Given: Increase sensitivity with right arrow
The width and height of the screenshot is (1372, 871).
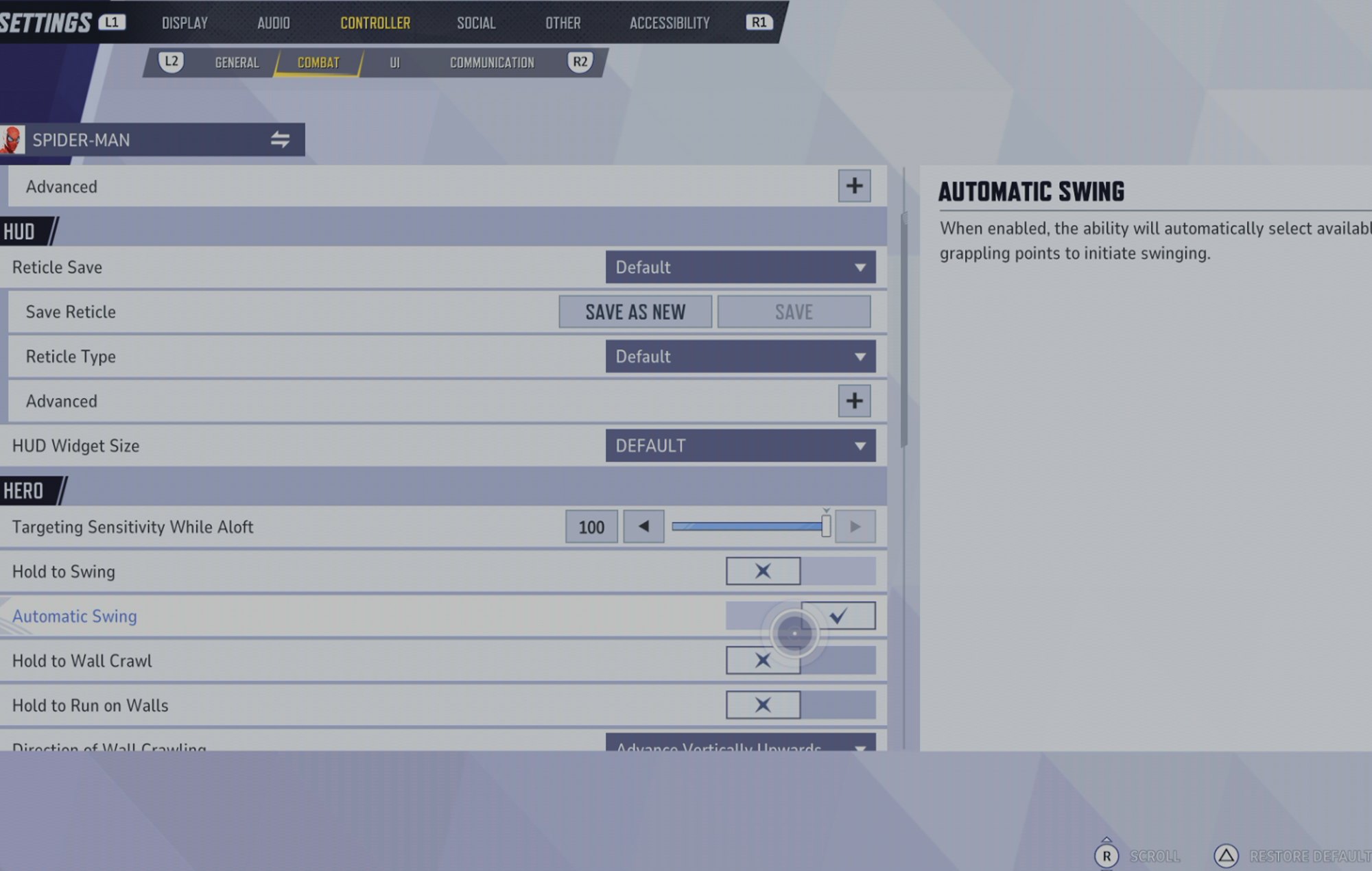Looking at the screenshot, I should (x=855, y=527).
